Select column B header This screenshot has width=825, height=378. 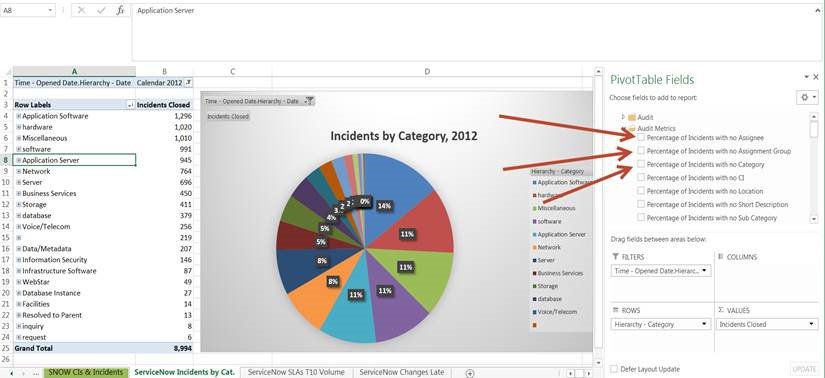click(164, 72)
